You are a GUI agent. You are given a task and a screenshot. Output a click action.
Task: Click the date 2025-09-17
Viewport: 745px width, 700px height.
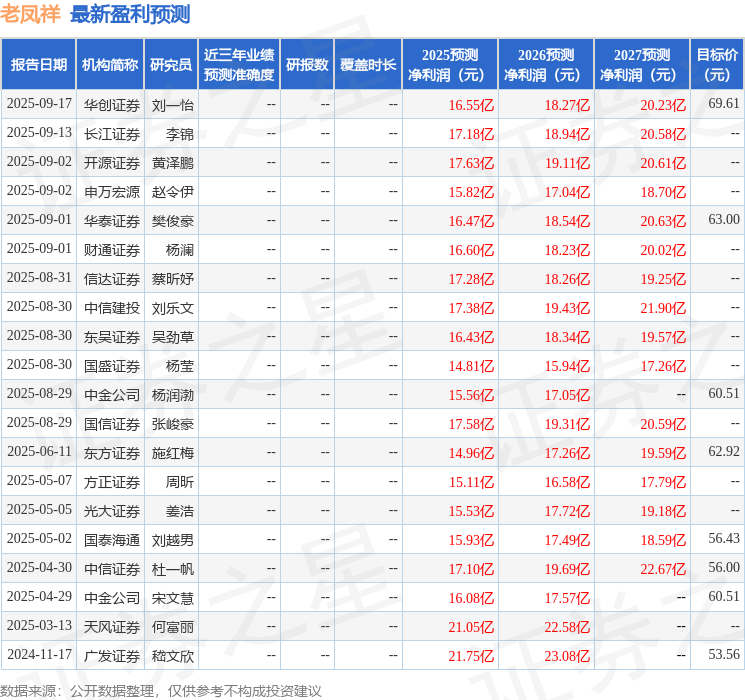(x=39, y=104)
